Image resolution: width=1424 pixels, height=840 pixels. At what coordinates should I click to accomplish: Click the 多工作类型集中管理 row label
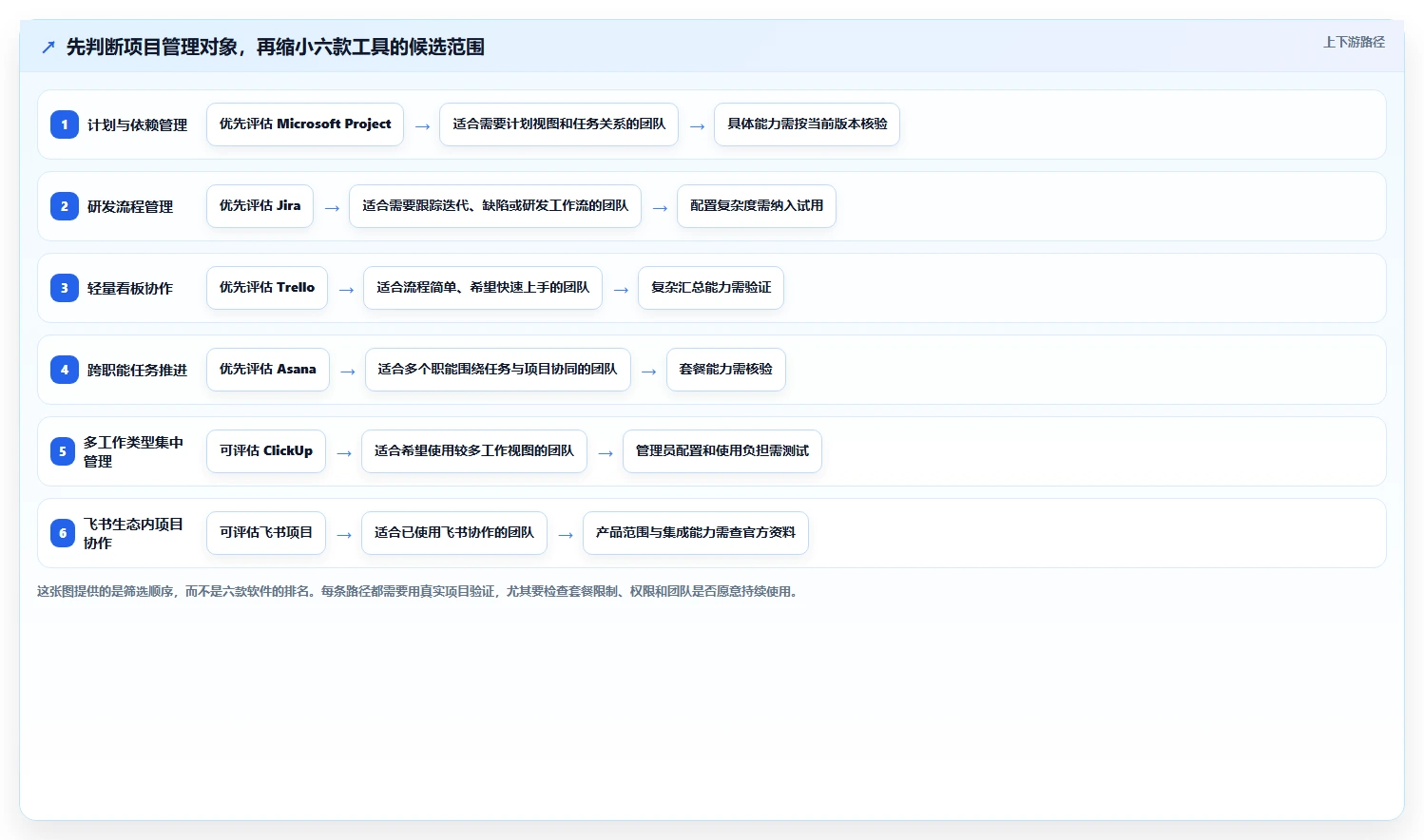133,452
